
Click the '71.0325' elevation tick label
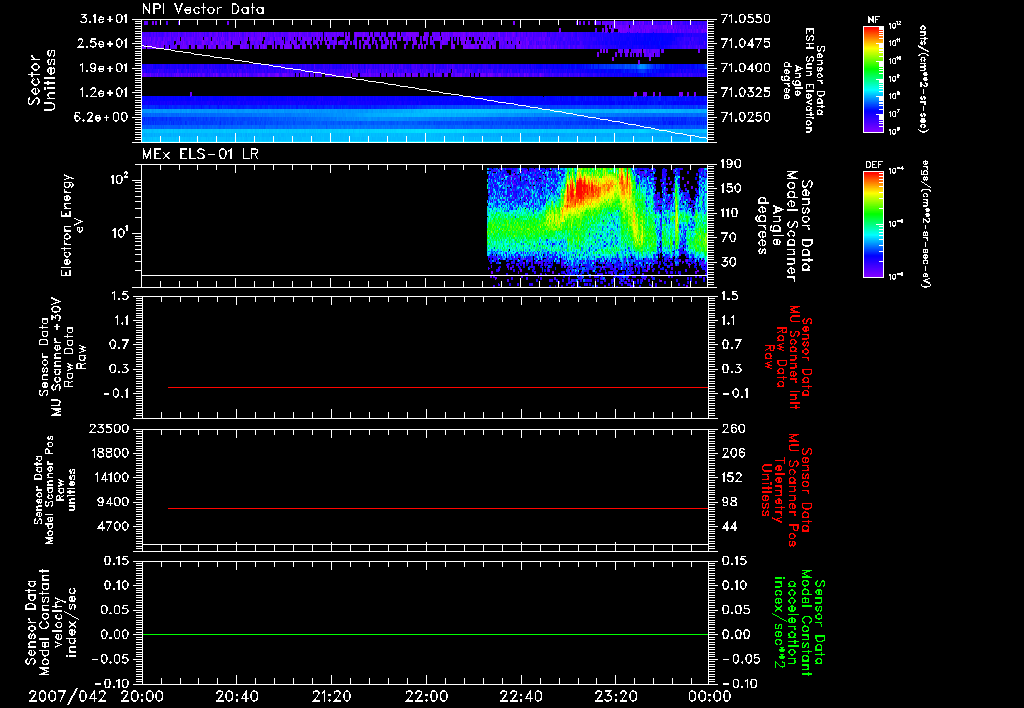[x=746, y=93]
